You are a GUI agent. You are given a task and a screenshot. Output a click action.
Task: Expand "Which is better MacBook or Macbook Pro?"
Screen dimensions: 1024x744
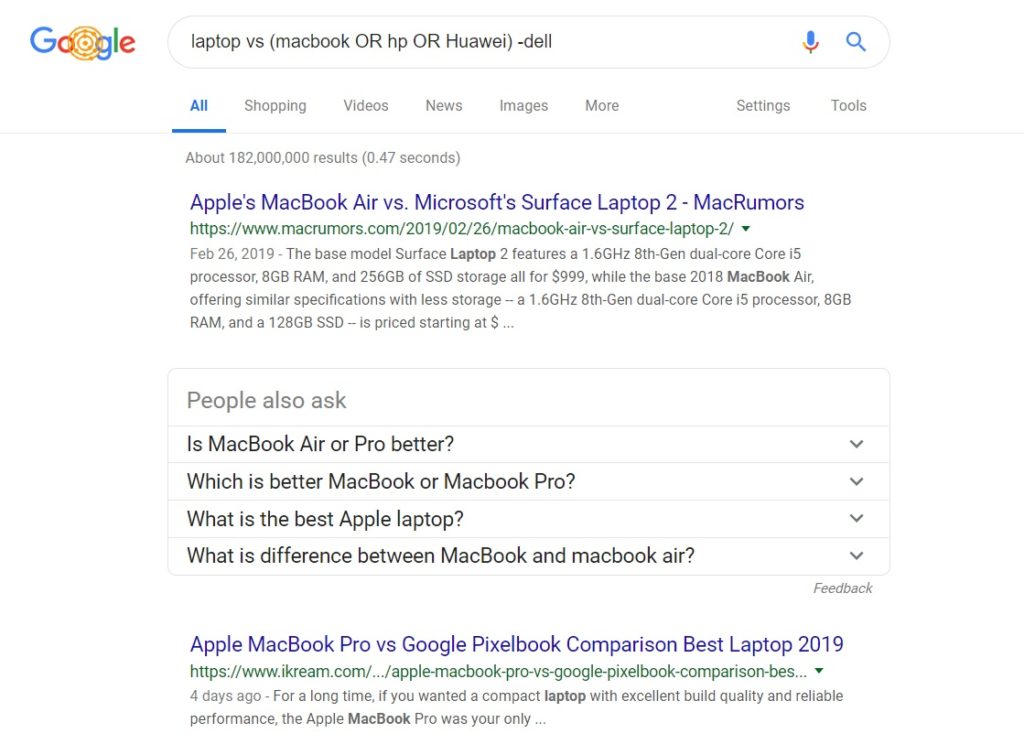(x=528, y=482)
